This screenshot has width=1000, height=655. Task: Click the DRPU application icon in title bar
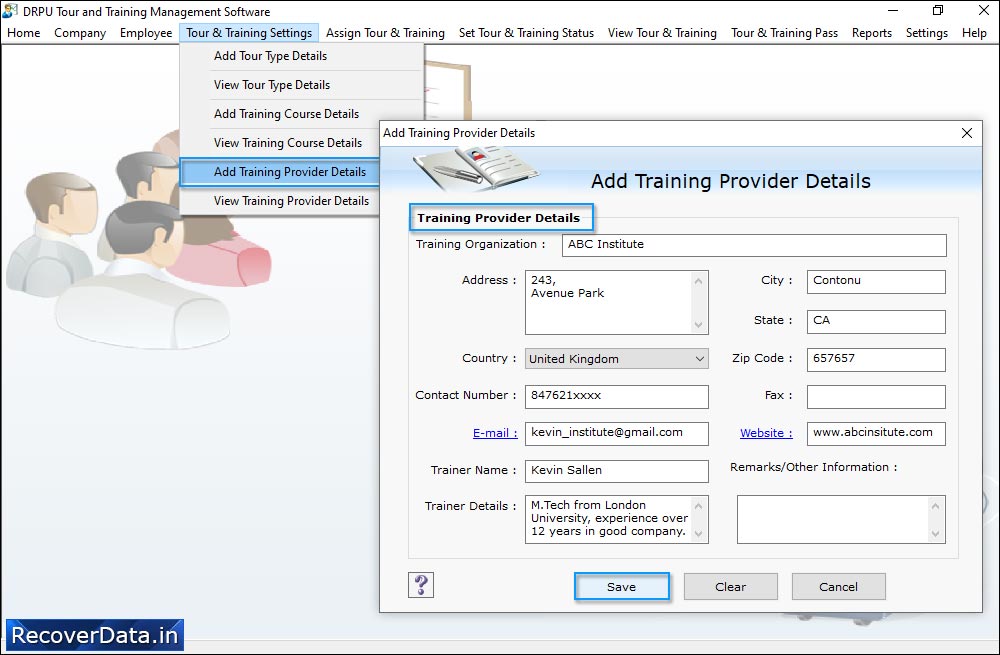pyautogui.click(x=10, y=11)
